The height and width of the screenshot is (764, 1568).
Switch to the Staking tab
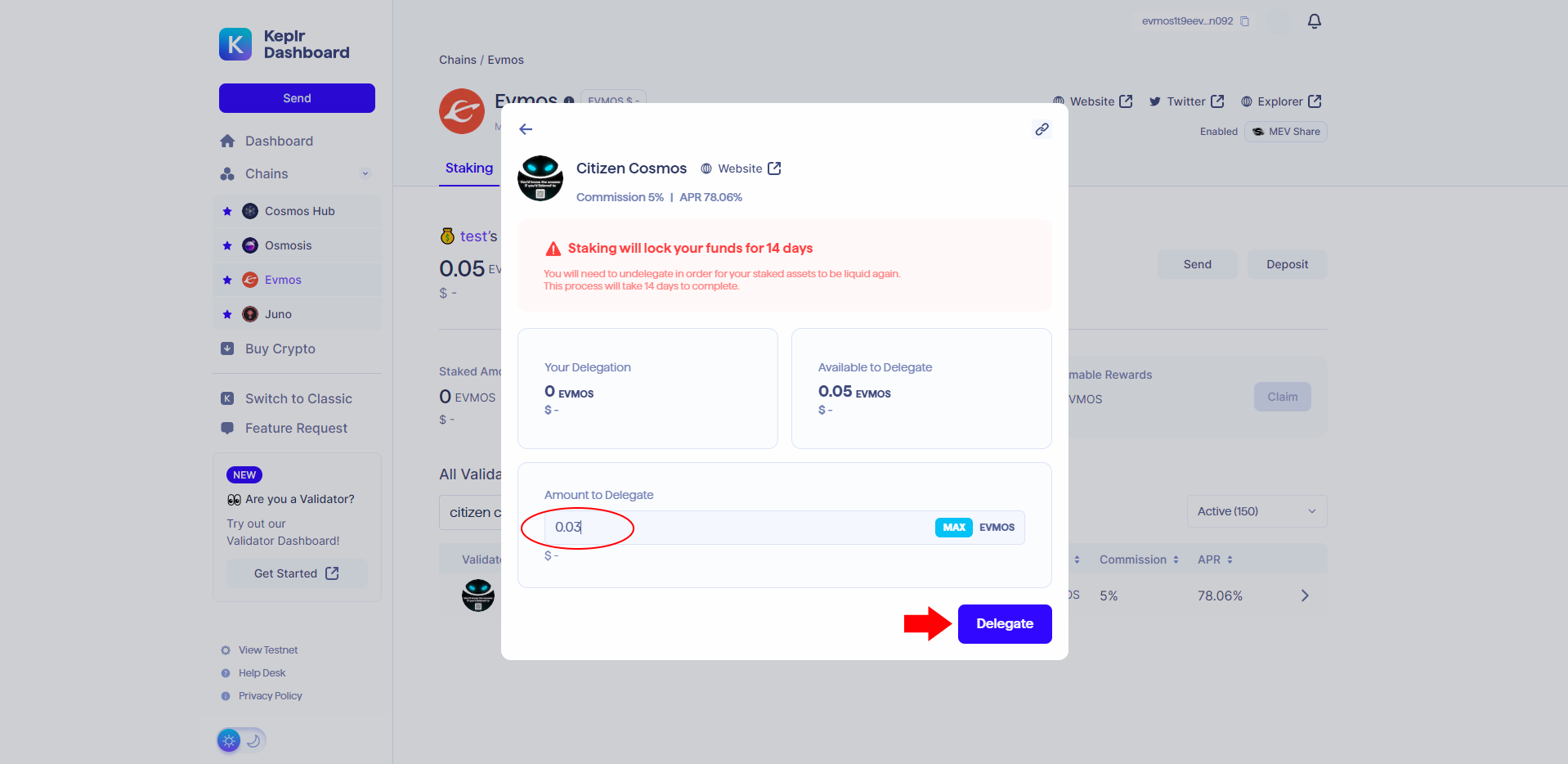point(469,168)
